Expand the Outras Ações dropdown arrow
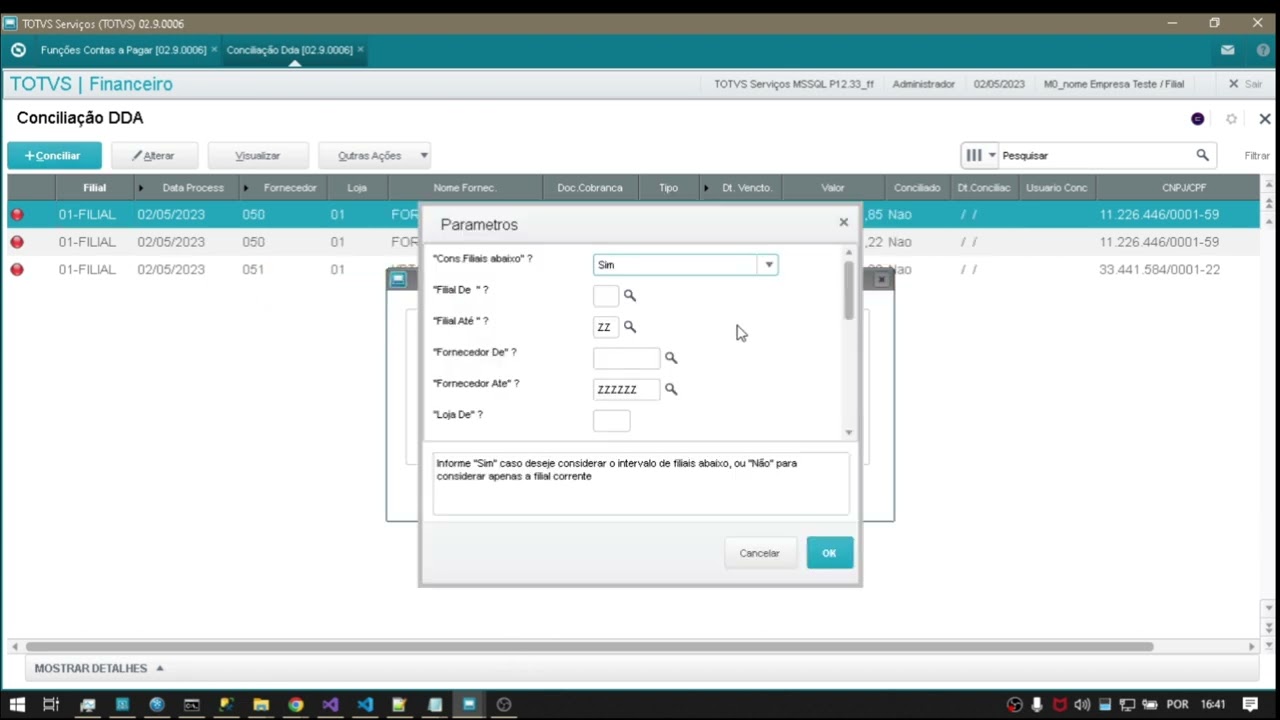1280x720 pixels. tap(424, 156)
